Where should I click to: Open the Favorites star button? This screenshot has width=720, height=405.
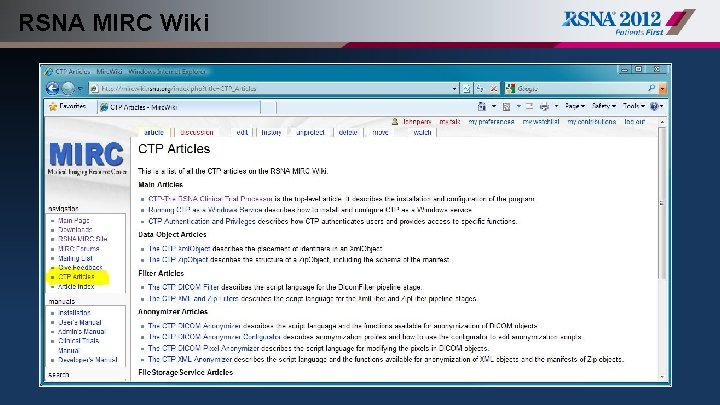(68, 107)
